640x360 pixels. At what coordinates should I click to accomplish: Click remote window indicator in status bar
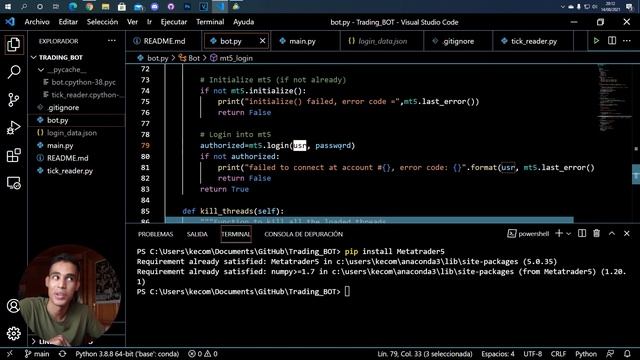(10, 354)
